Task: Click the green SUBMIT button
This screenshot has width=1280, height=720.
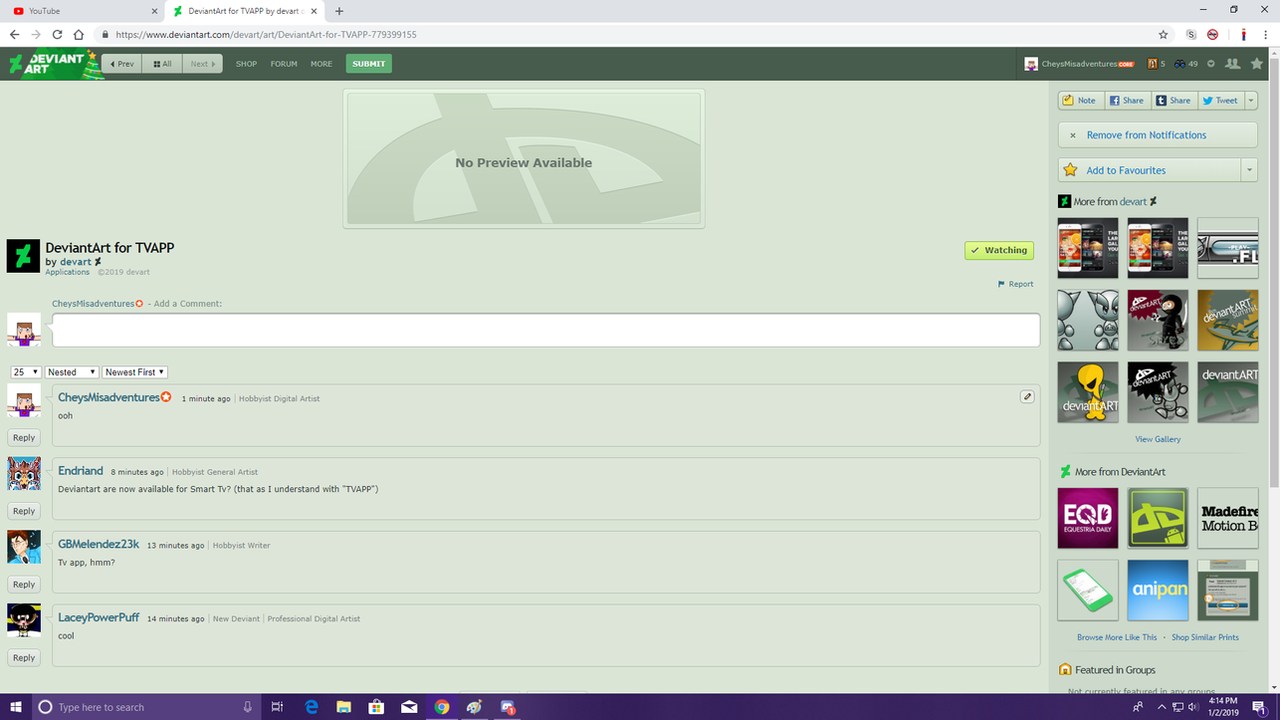Action: [369, 64]
